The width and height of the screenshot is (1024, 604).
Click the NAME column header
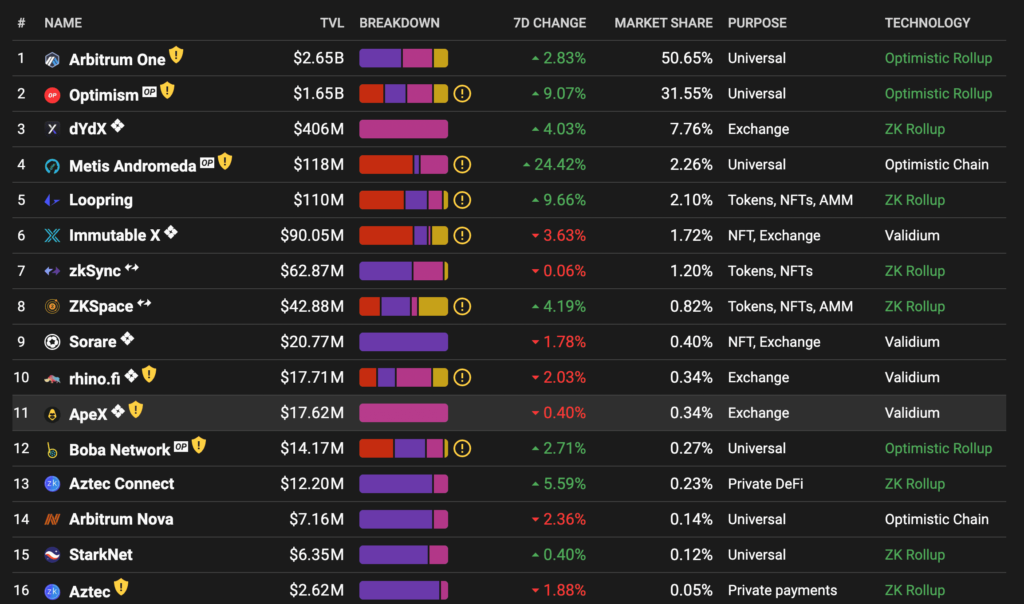tap(63, 23)
